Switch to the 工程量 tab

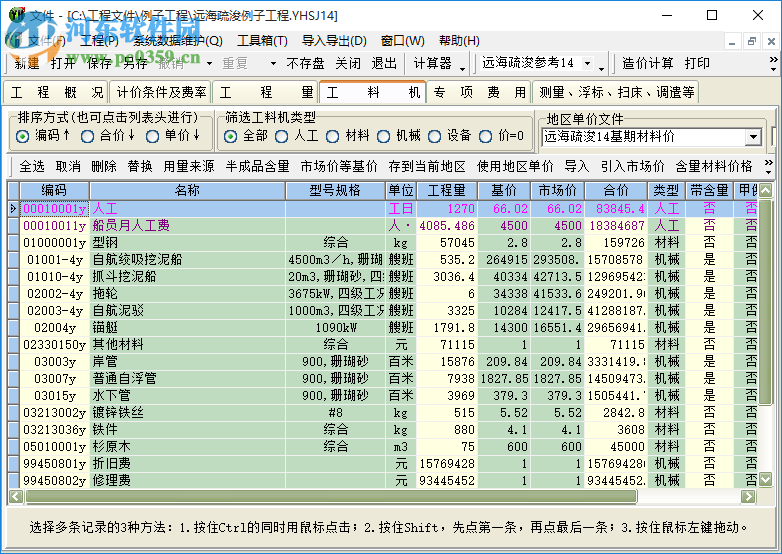[266, 92]
